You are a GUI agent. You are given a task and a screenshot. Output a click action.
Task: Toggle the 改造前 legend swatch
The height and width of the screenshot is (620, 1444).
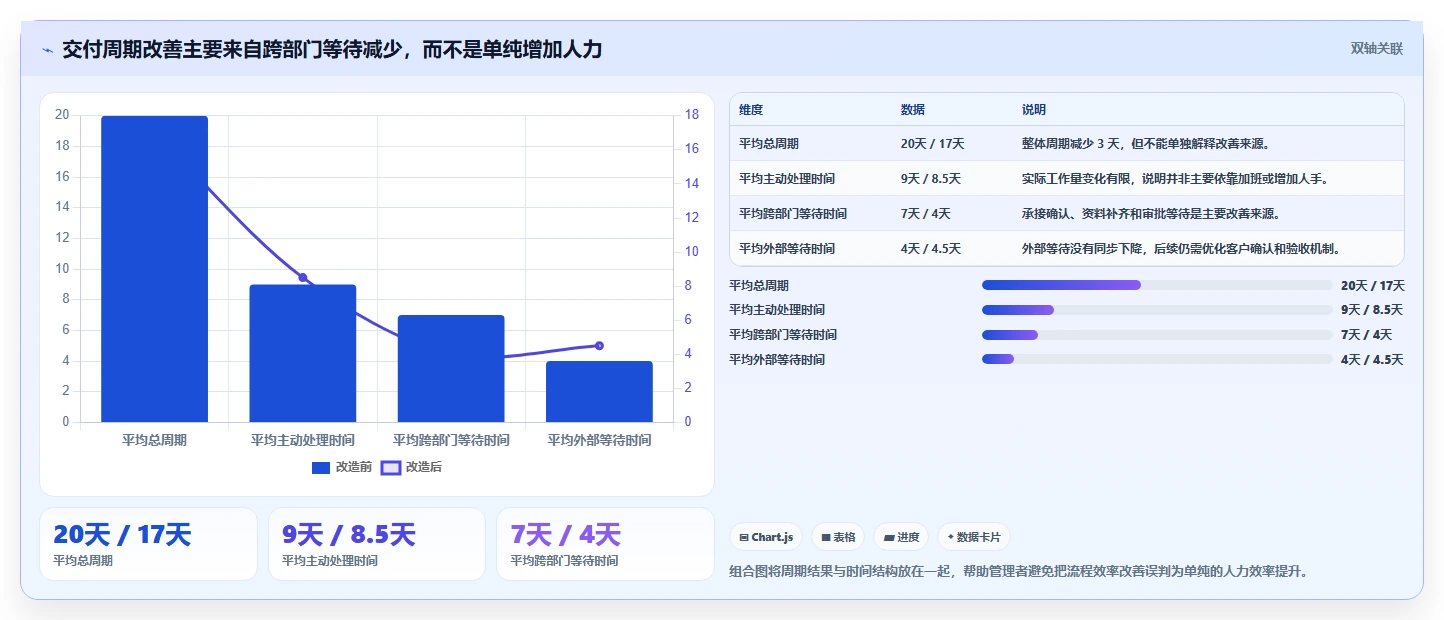click(x=321, y=467)
